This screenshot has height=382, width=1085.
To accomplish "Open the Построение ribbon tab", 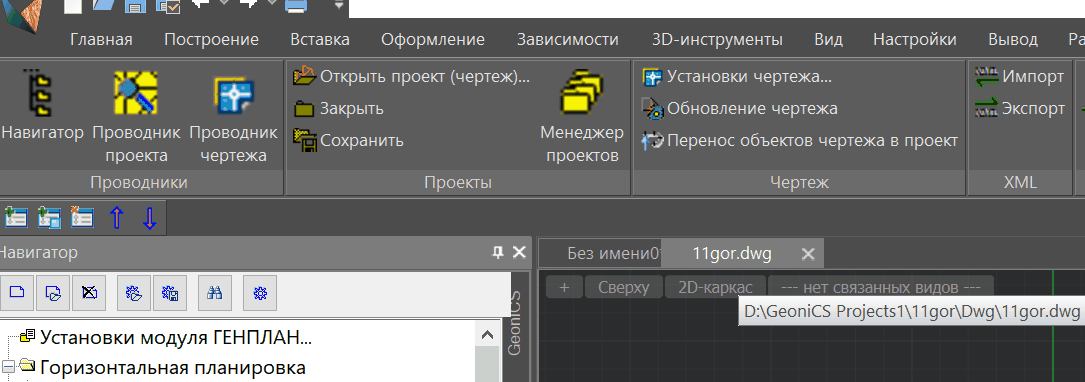I will 211,39.
